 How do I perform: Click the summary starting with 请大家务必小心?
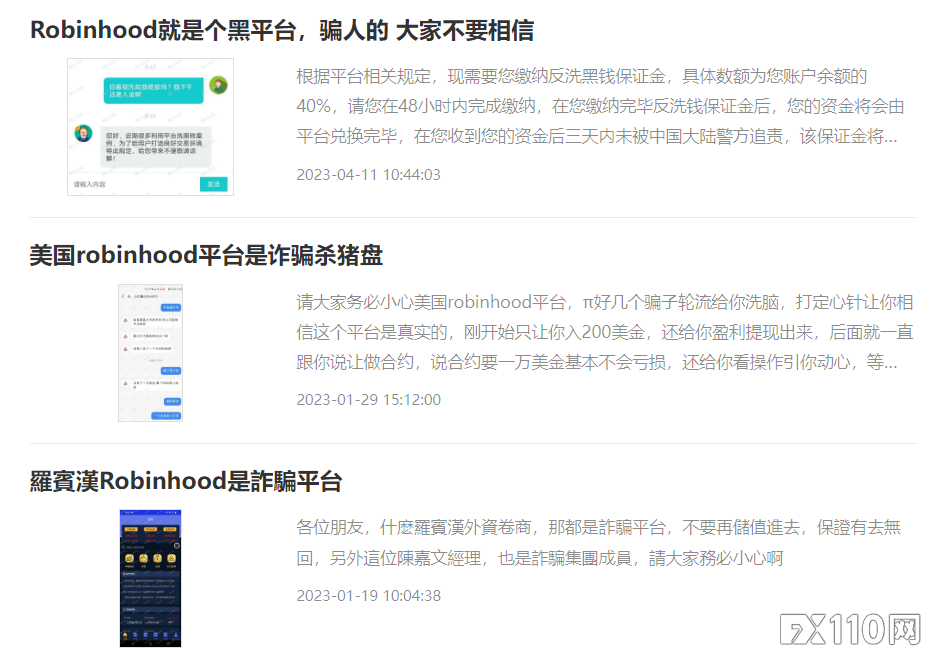tap(604, 332)
